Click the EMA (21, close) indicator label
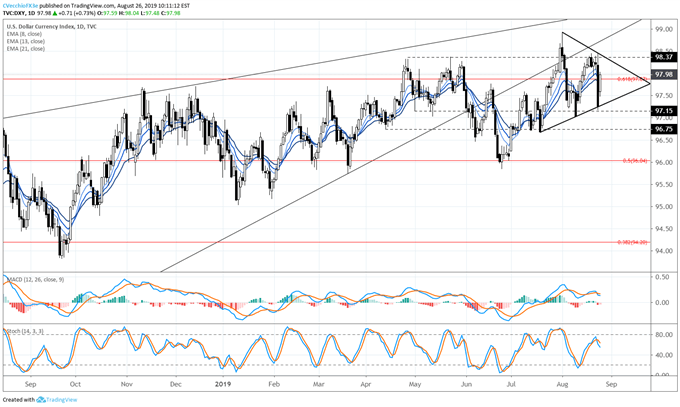Screen dimensions: 680x407 click(26, 49)
